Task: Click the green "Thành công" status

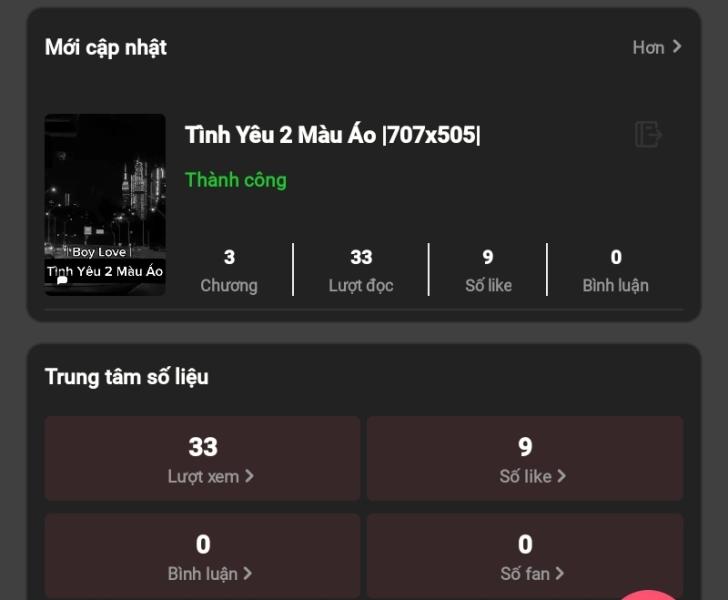Action: coord(236,180)
